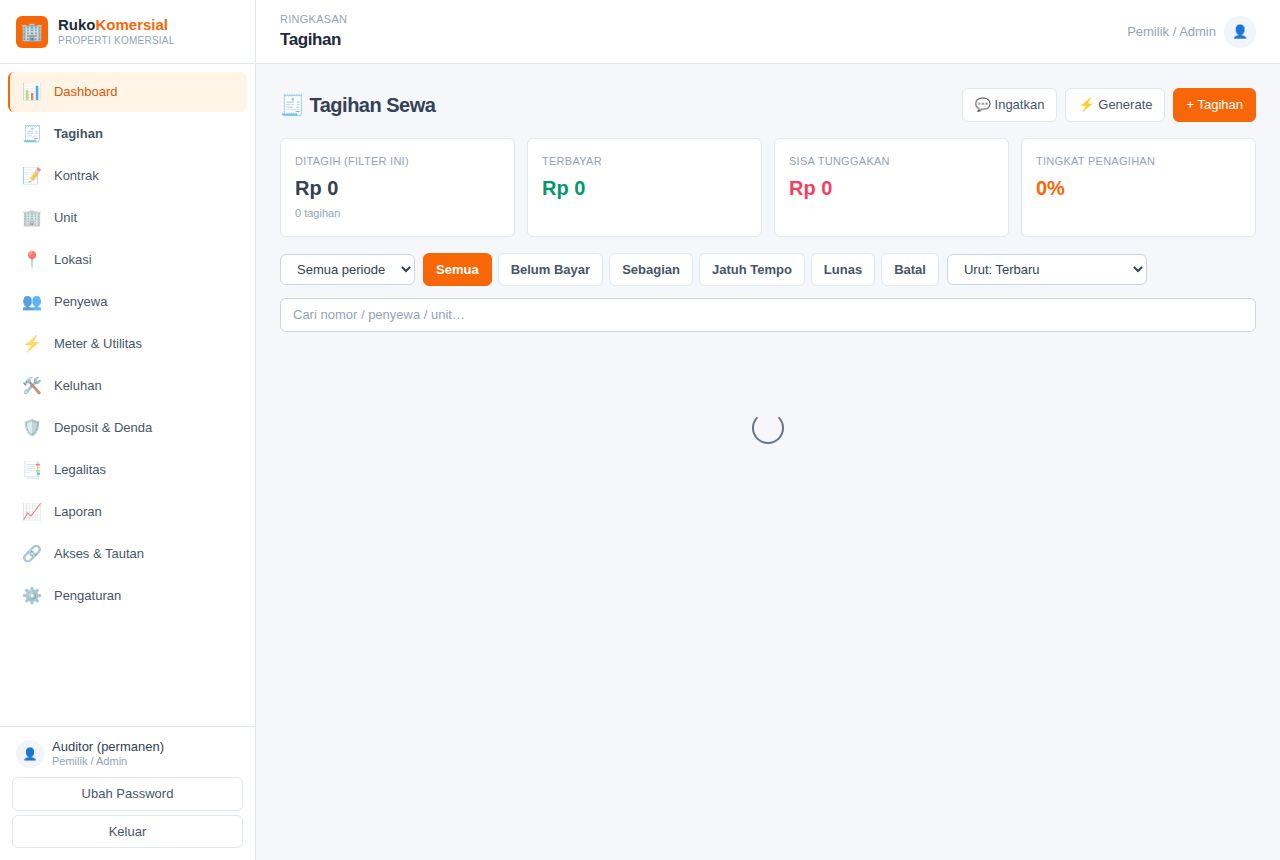
Task: Click the Deposit & Denda shield icon
Action: tap(32, 428)
